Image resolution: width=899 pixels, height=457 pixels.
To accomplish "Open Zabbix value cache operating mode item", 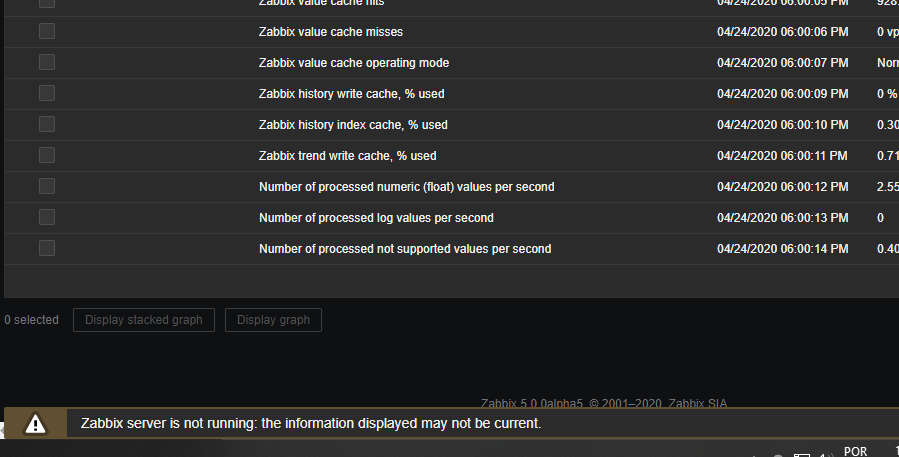I will (353, 63).
